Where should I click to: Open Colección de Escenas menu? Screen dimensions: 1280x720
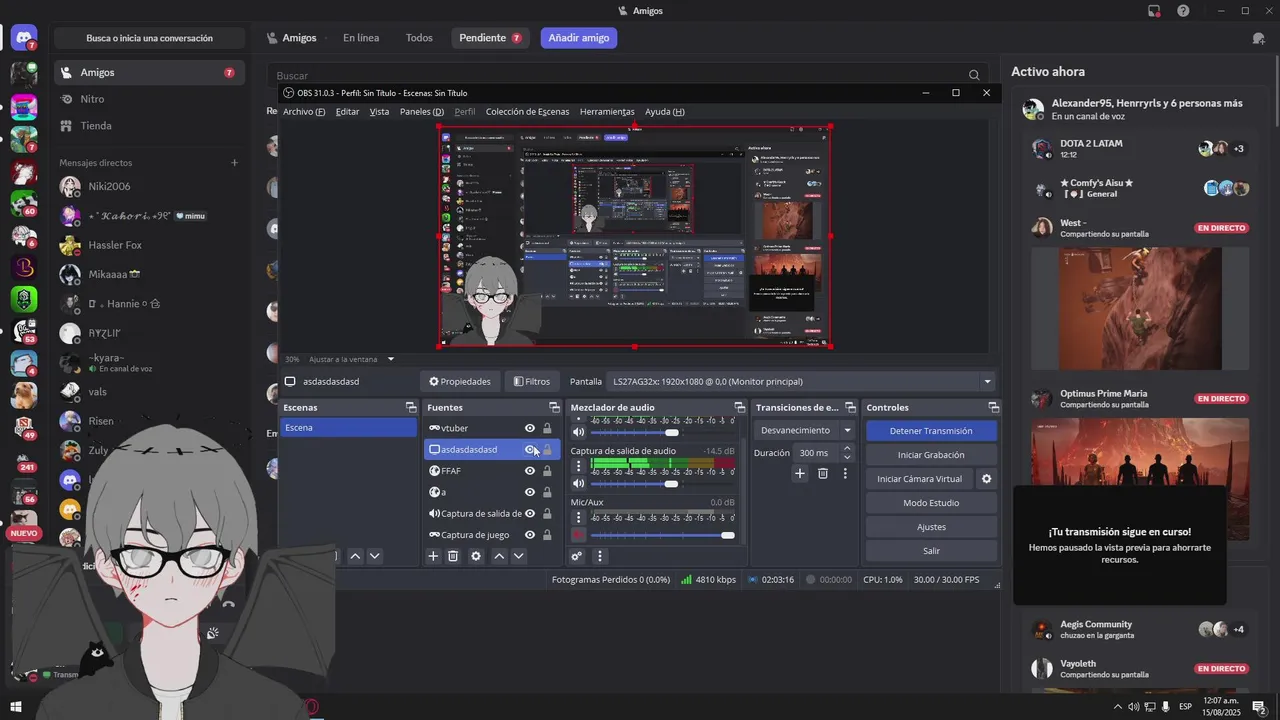coord(527,112)
